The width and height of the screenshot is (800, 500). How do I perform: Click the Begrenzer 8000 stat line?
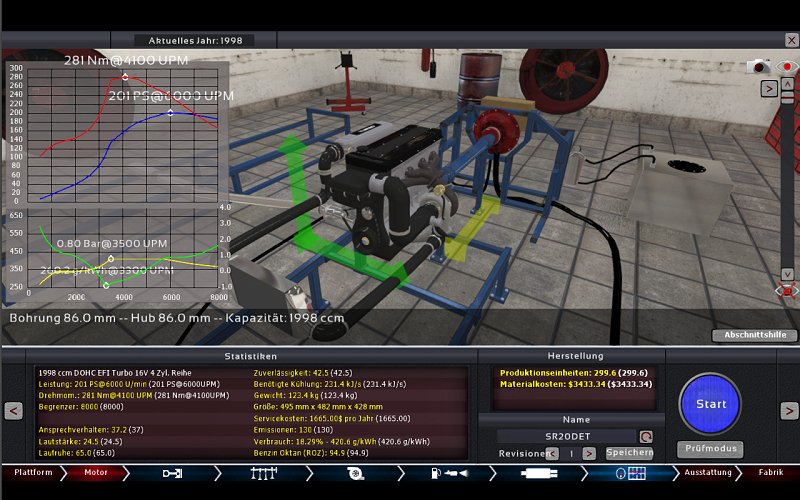[x=81, y=407]
